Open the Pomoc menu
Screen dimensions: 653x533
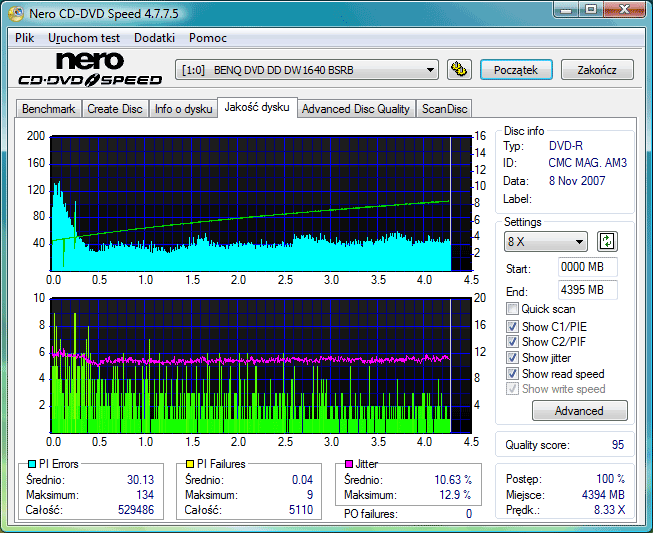pyautogui.click(x=208, y=38)
